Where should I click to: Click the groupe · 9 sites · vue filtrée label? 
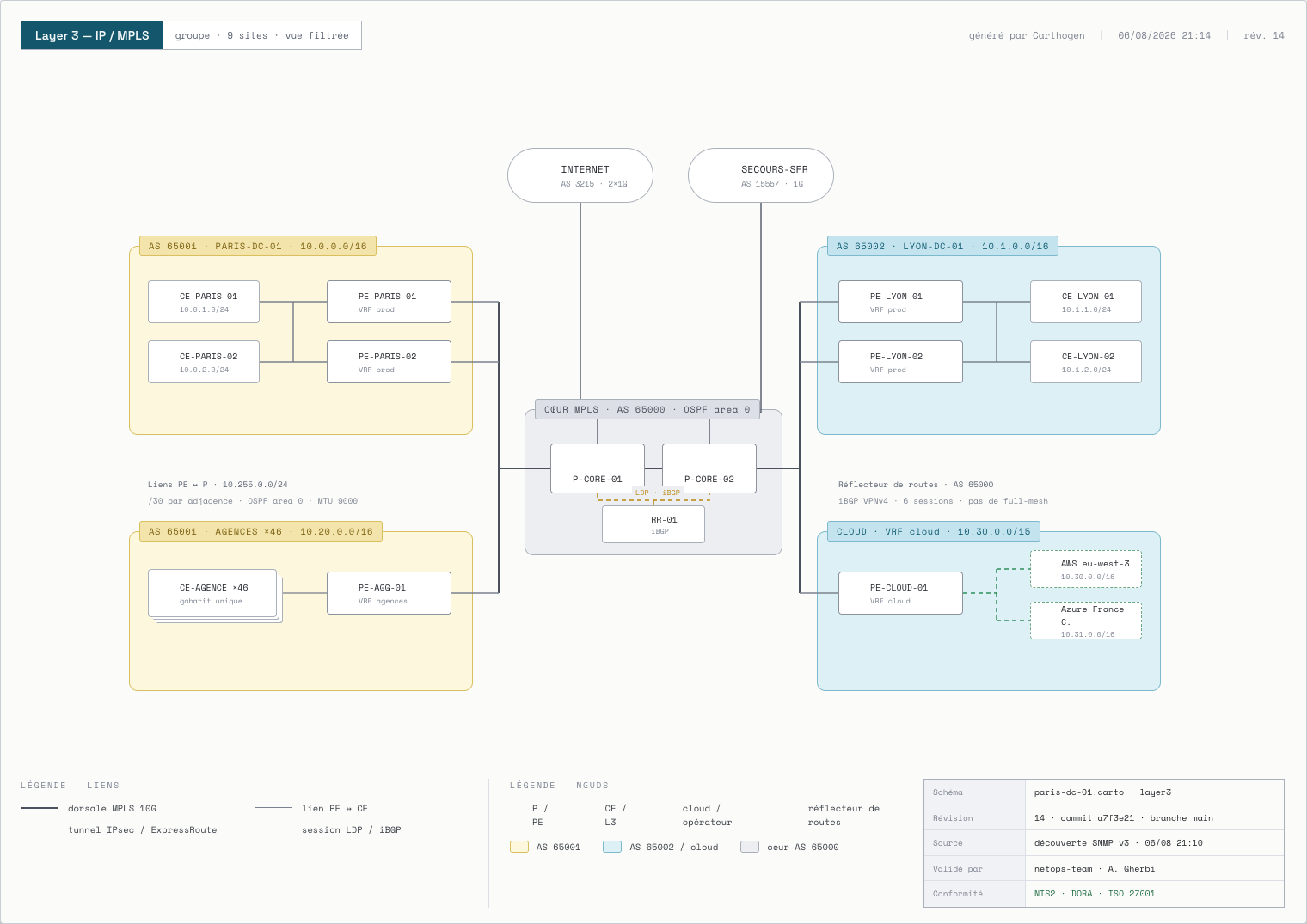[262, 35]
